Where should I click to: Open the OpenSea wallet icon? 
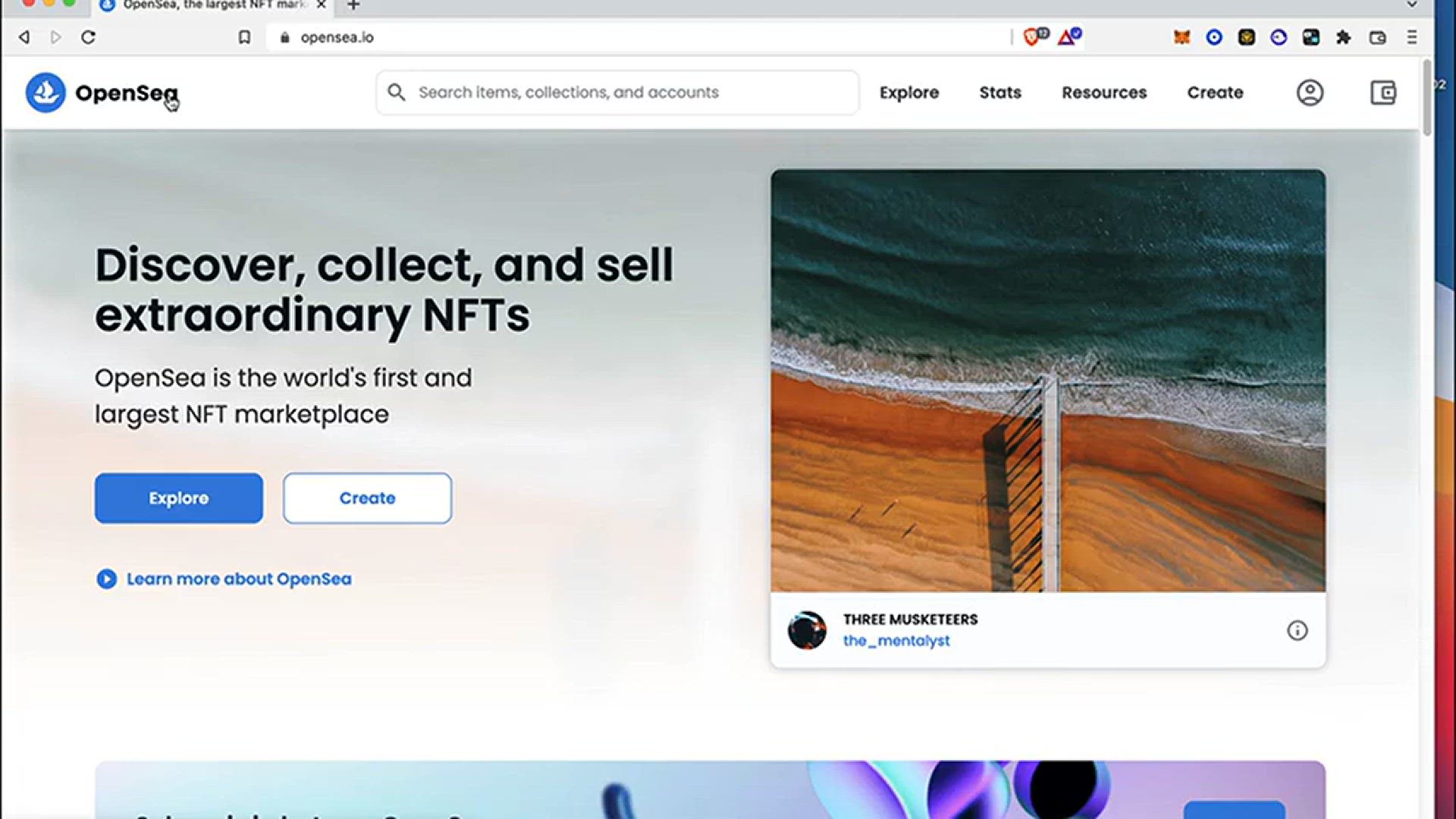[1383, 93]
